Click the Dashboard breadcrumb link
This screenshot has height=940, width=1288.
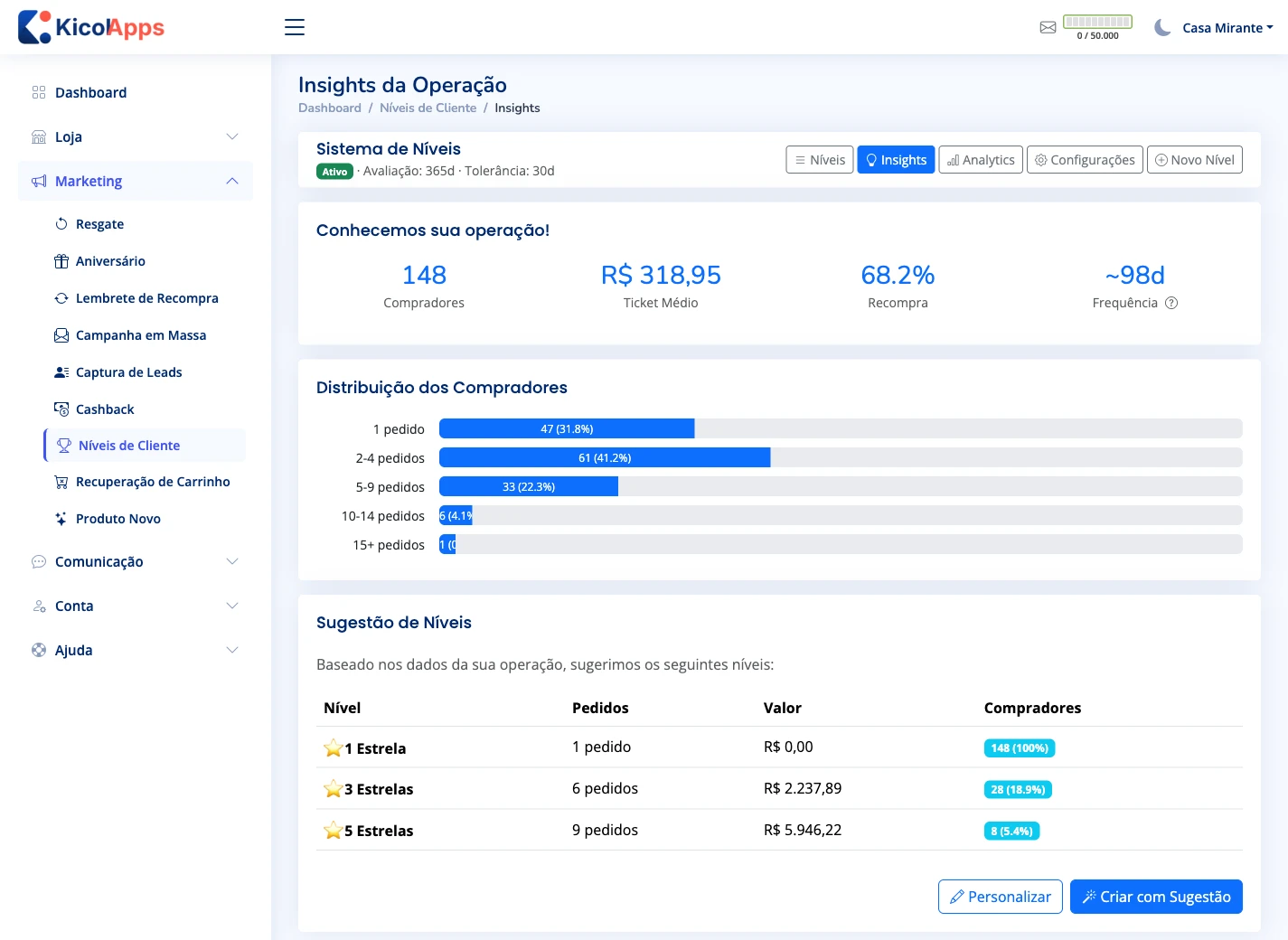coord(330,108)
